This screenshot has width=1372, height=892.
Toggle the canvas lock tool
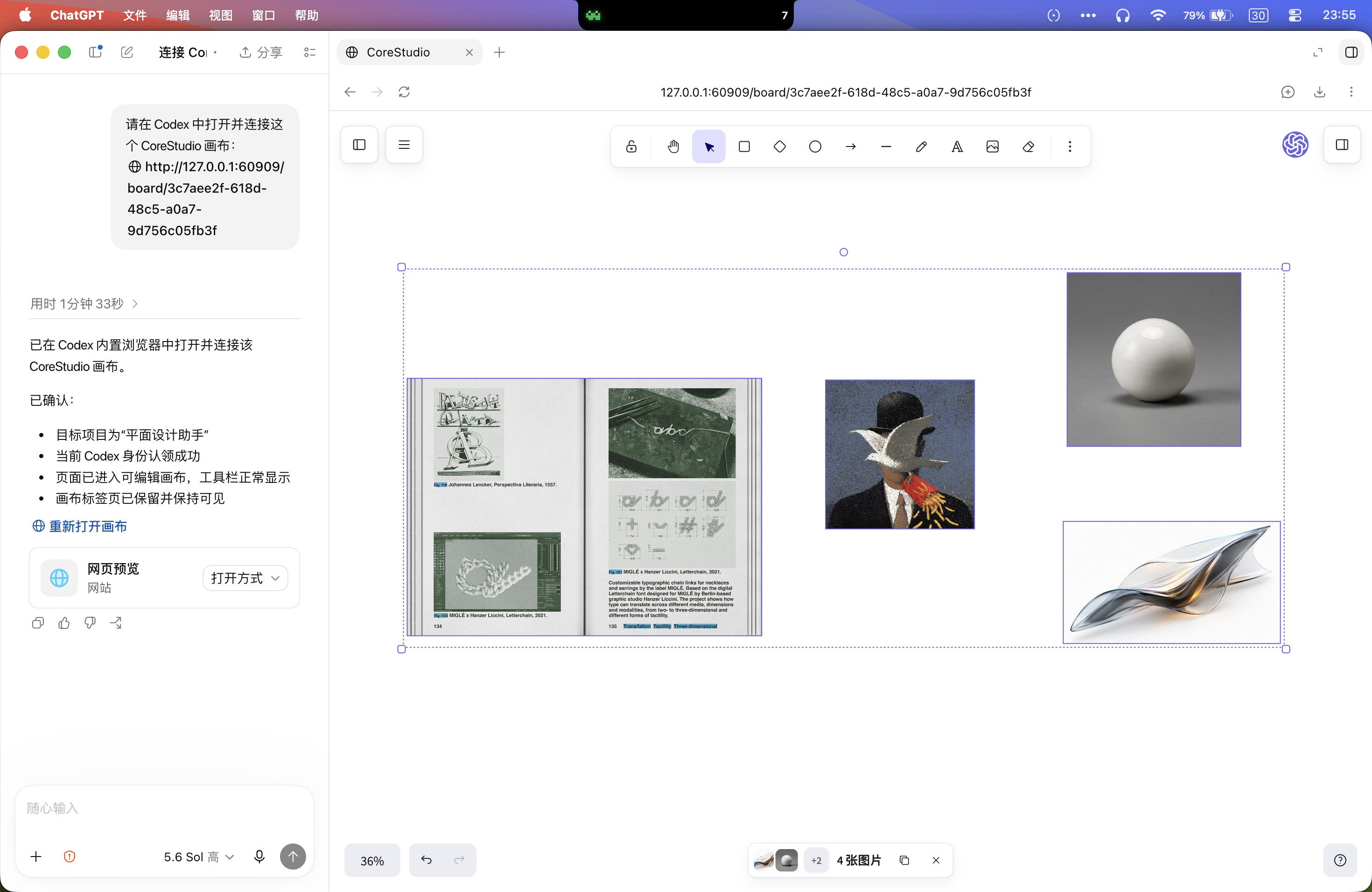[x=631, y=147]
